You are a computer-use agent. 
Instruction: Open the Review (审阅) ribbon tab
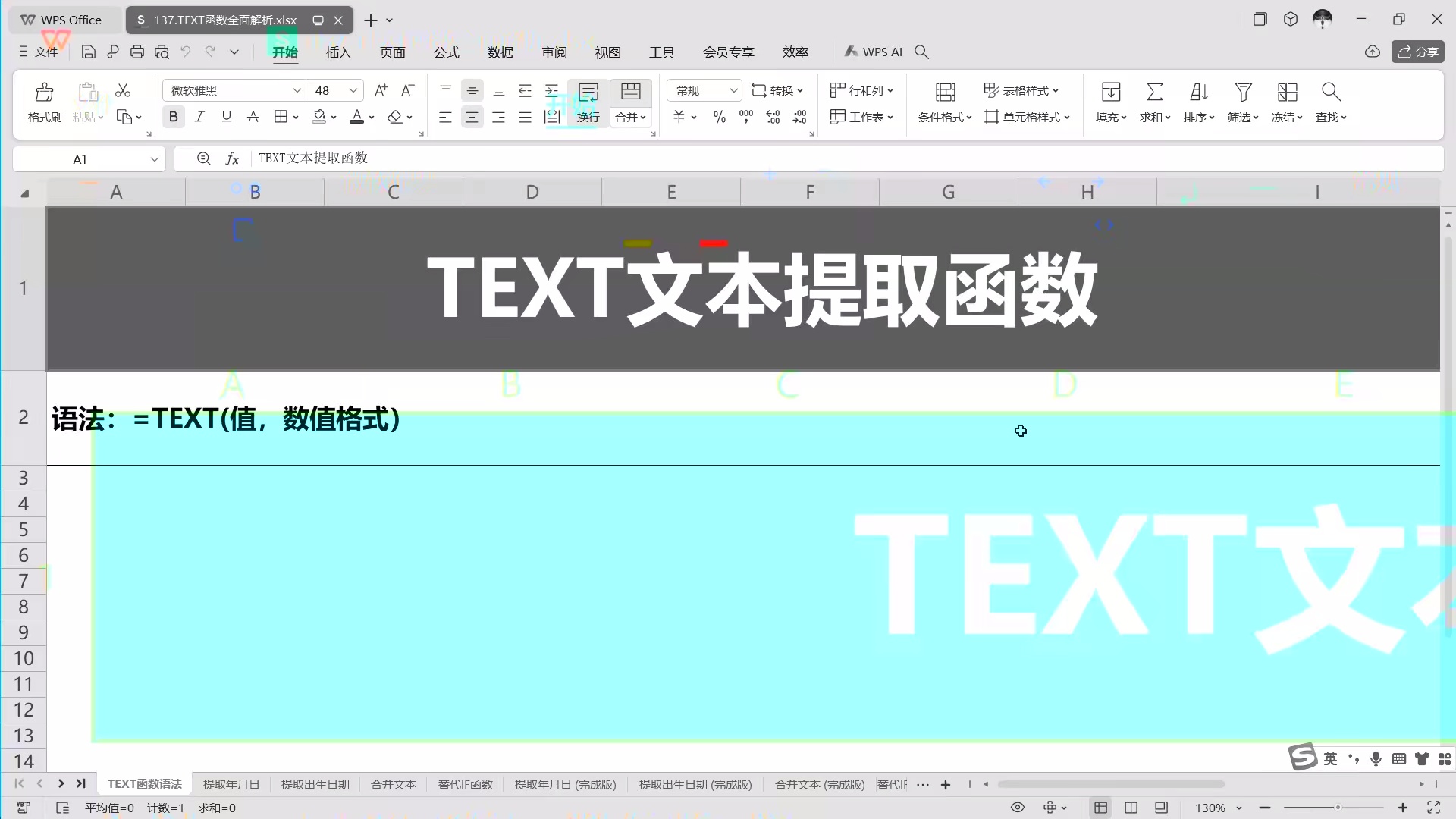(554, 52)
